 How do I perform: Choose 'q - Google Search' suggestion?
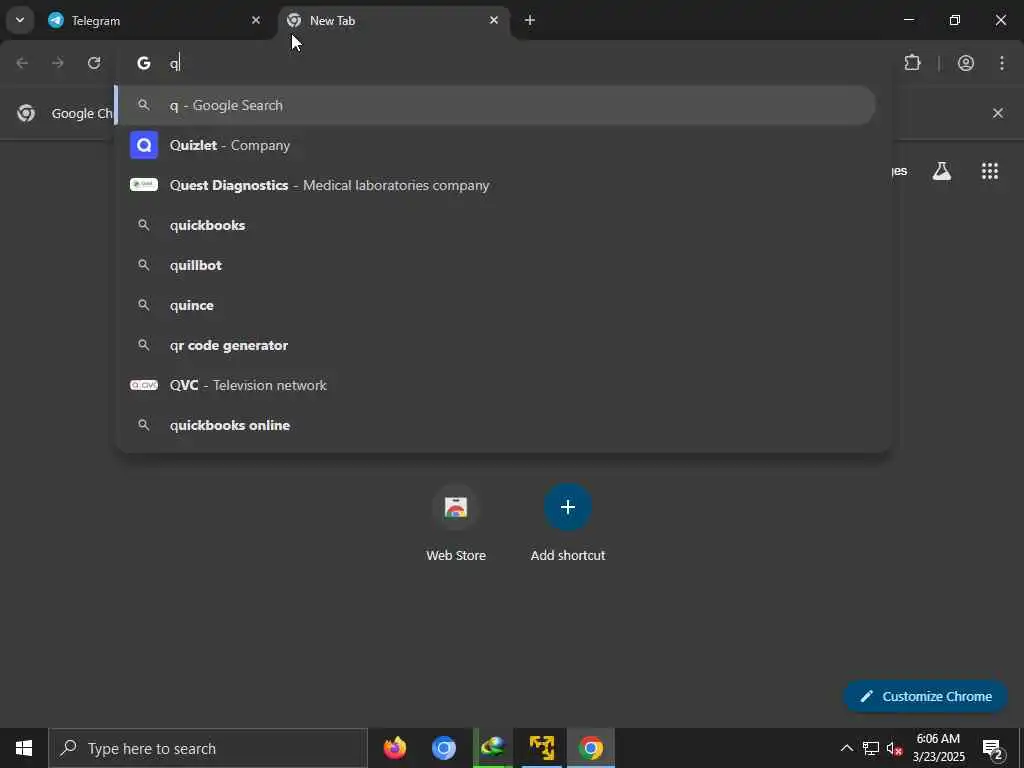pyautogui.click(x=496, y=105)
